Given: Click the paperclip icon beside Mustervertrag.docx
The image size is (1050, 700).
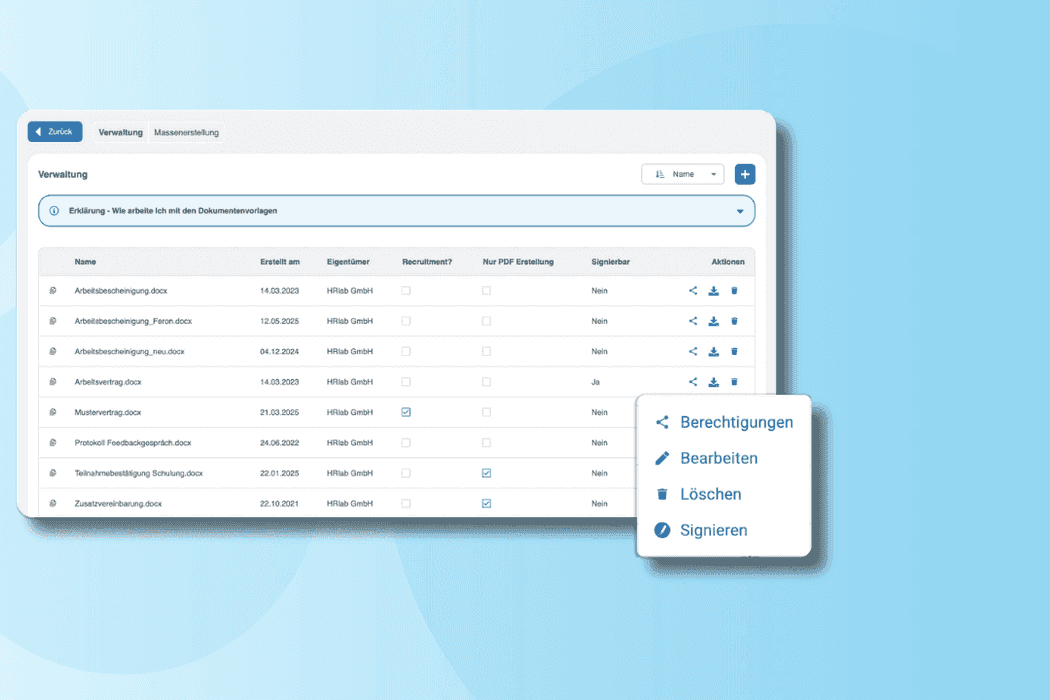Looking at the screenshot, I should pyautogui.click(x=55, y=412).
